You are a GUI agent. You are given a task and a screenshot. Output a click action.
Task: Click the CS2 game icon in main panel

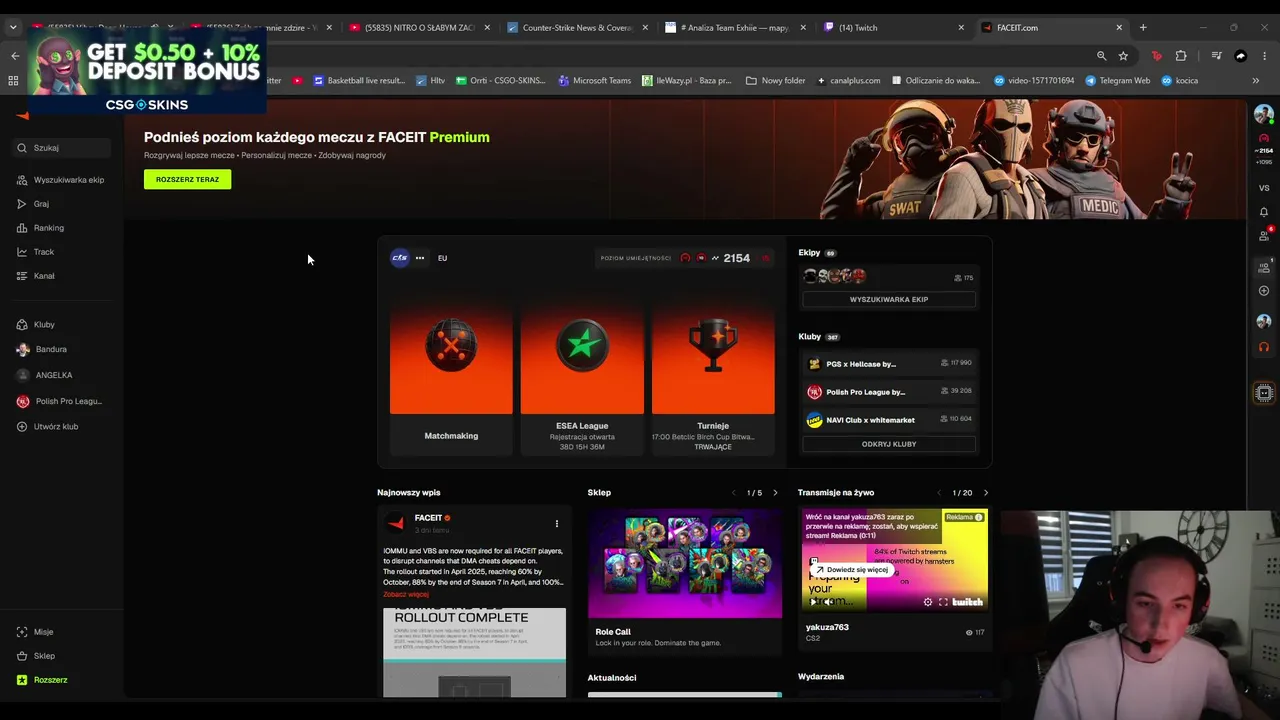[400, 258]
